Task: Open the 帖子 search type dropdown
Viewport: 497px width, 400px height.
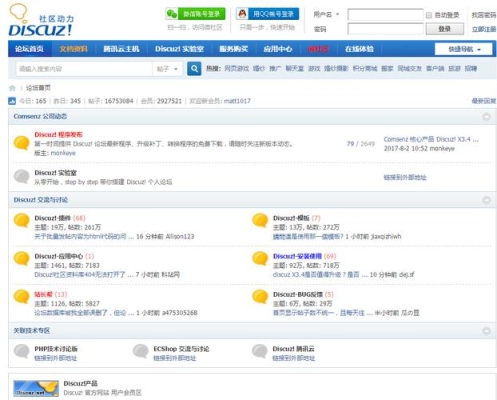Action: pyautogui.click(x=167, y=69)
